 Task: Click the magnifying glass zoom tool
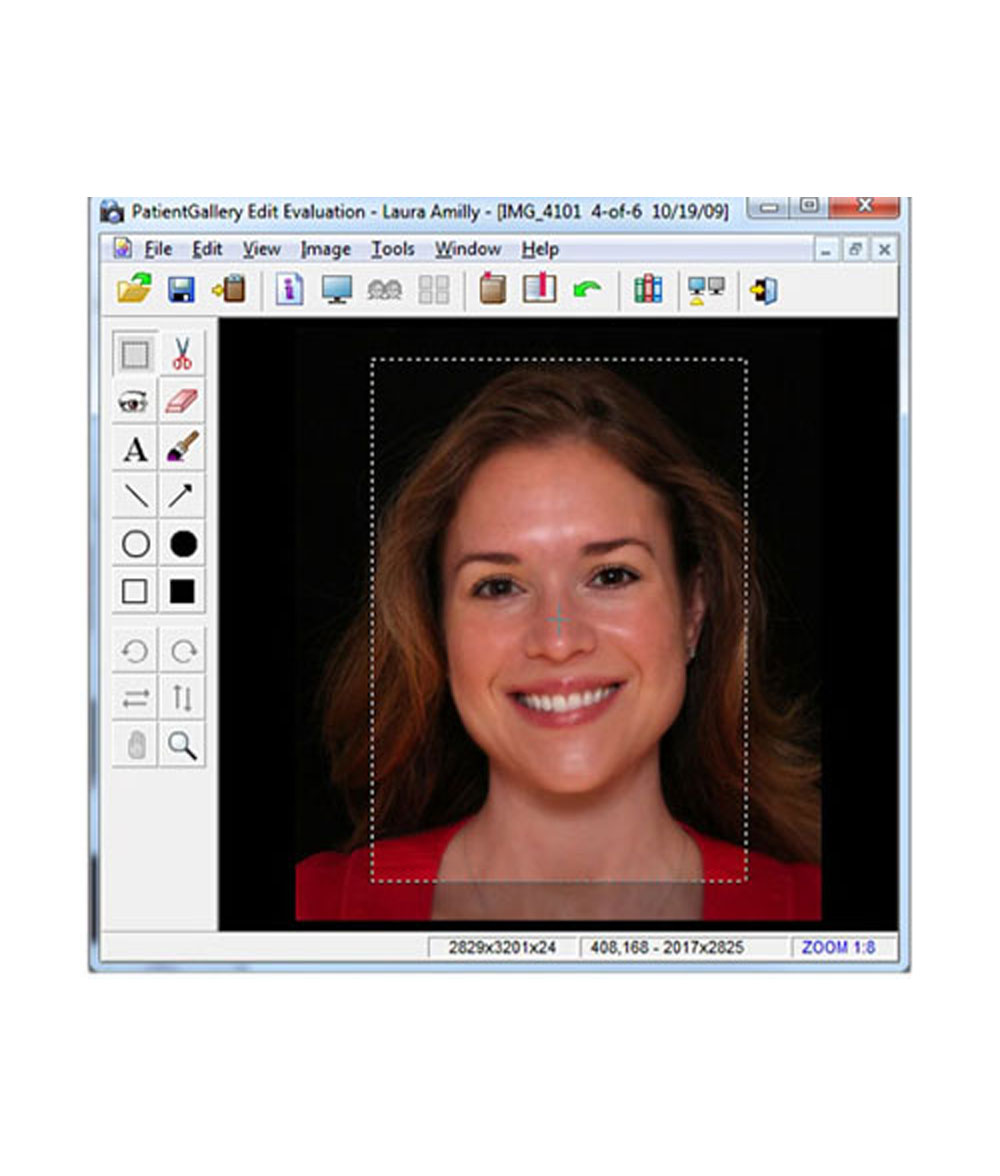tap(182, 745)
